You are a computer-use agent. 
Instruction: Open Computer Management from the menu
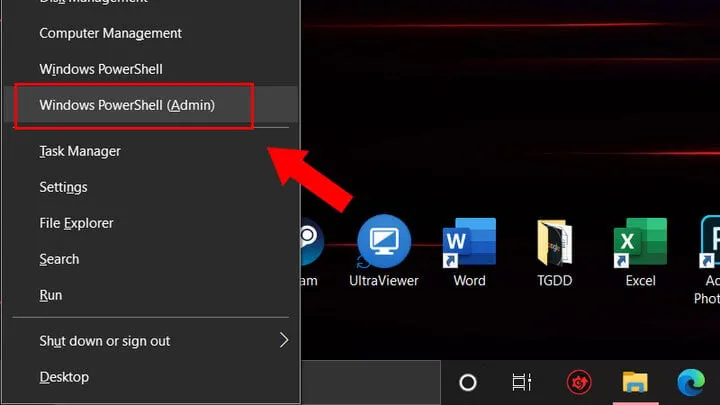(x=110, y=33)
